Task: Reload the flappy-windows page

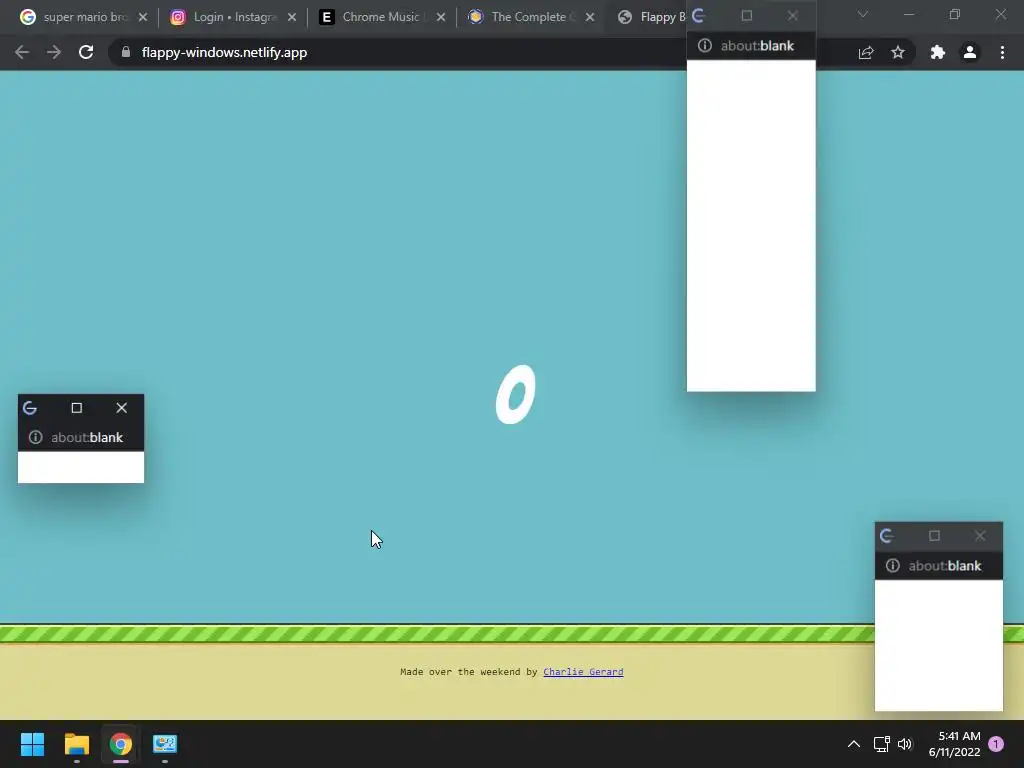Action: (x=86, y=52)
